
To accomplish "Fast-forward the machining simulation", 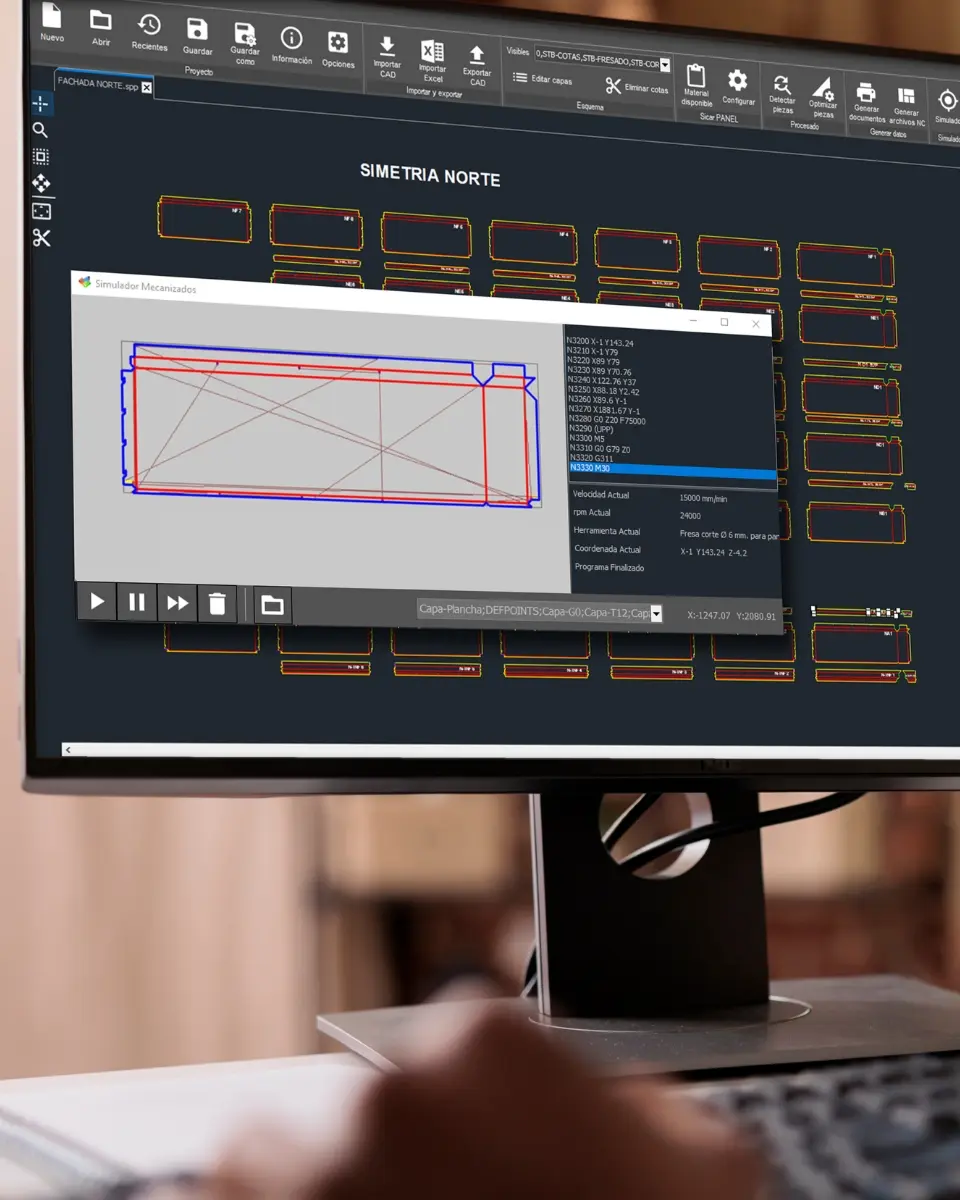I will pos(177,603).
